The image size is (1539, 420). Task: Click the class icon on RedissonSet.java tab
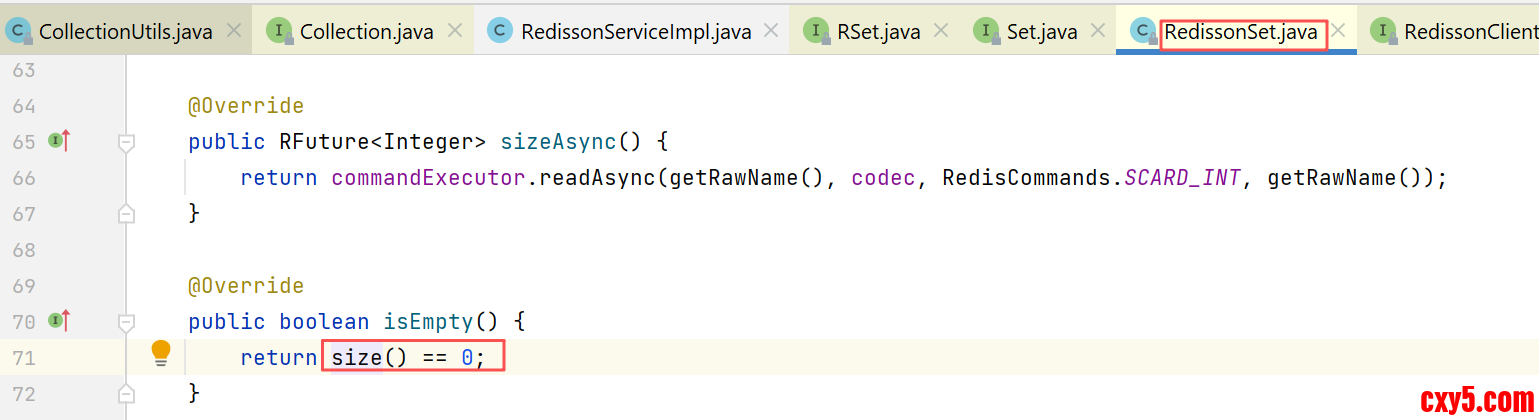click(x=1143, y=31)
